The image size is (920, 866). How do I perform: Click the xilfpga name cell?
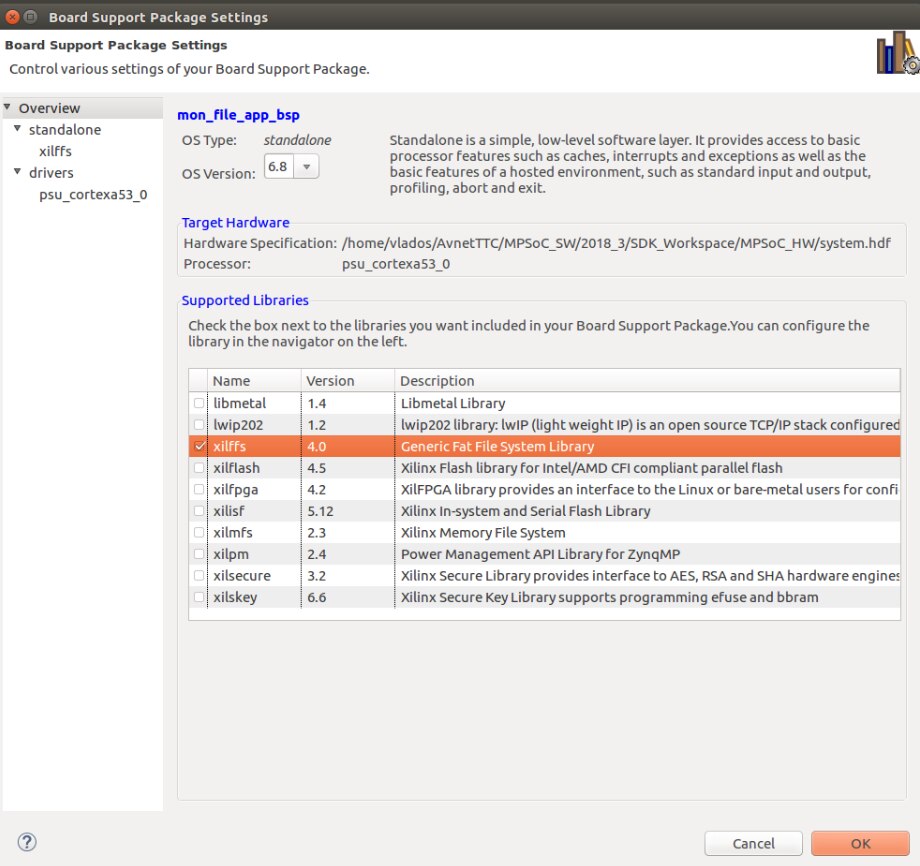(235, 489)
